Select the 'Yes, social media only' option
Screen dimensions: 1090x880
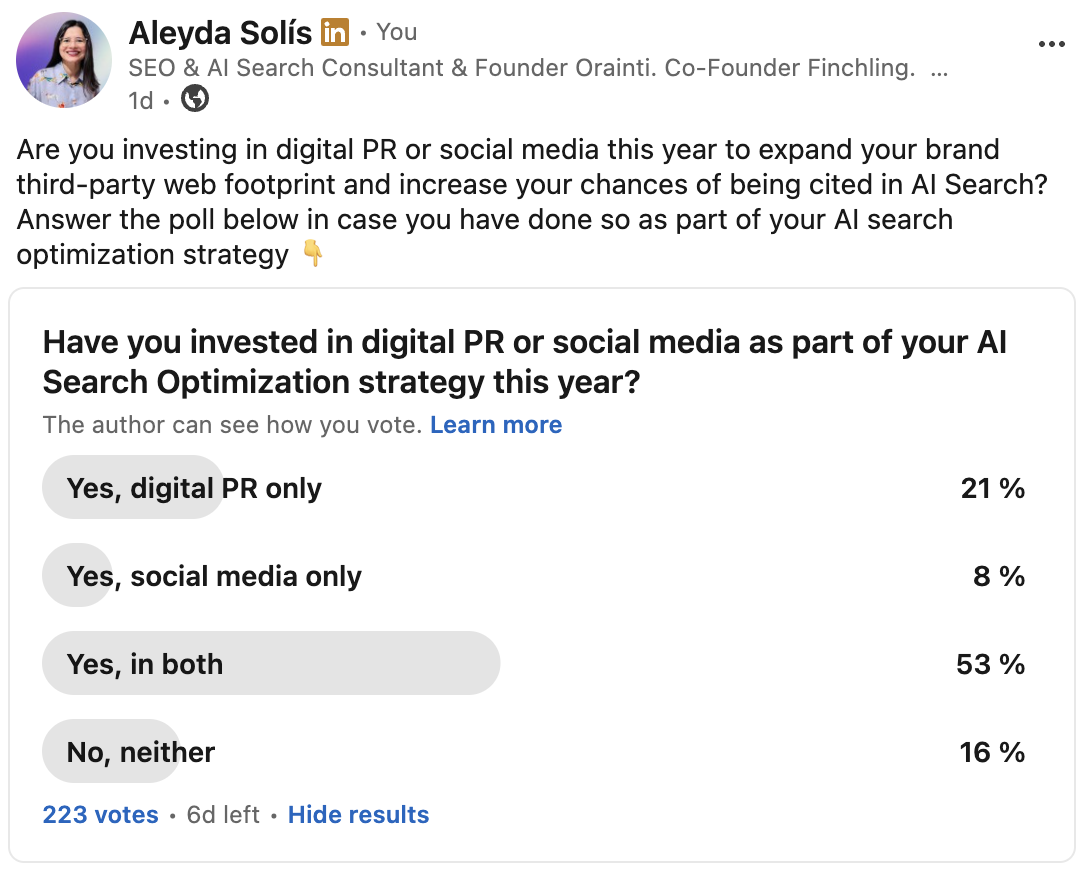coord(534,576)
